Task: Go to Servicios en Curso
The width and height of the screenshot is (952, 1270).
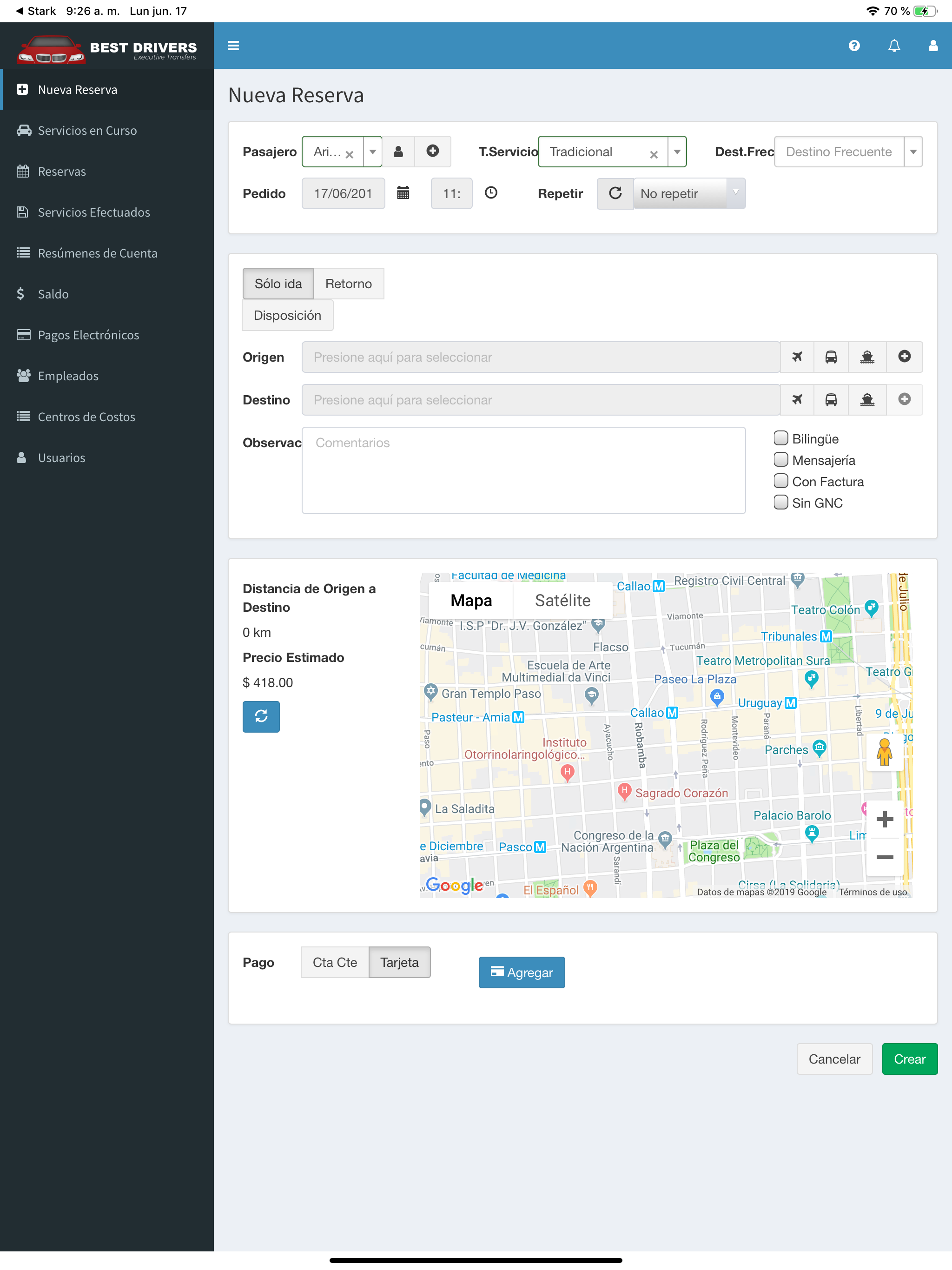Action: [107, 130]
